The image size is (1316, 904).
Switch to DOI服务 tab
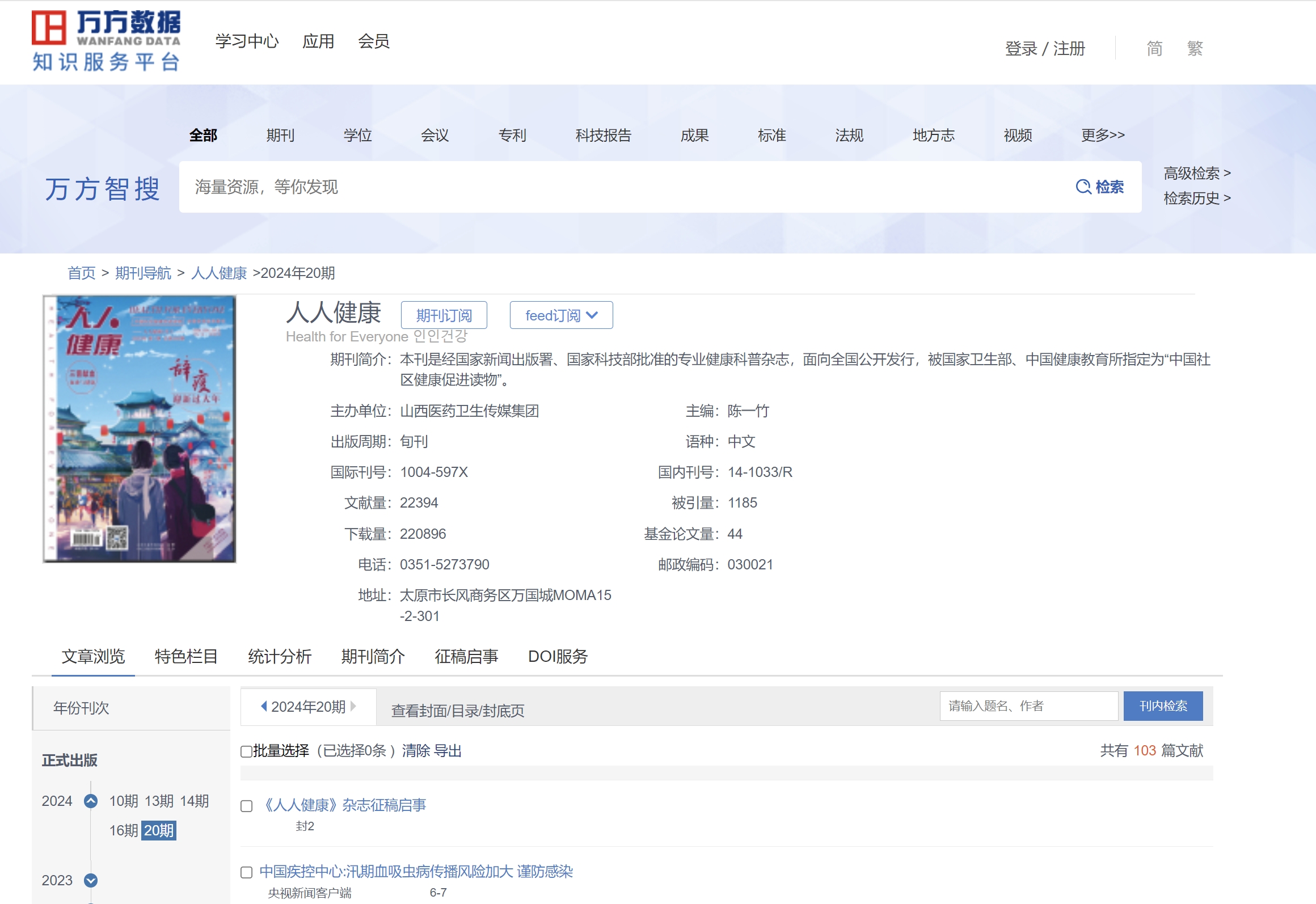pos(558,656)
